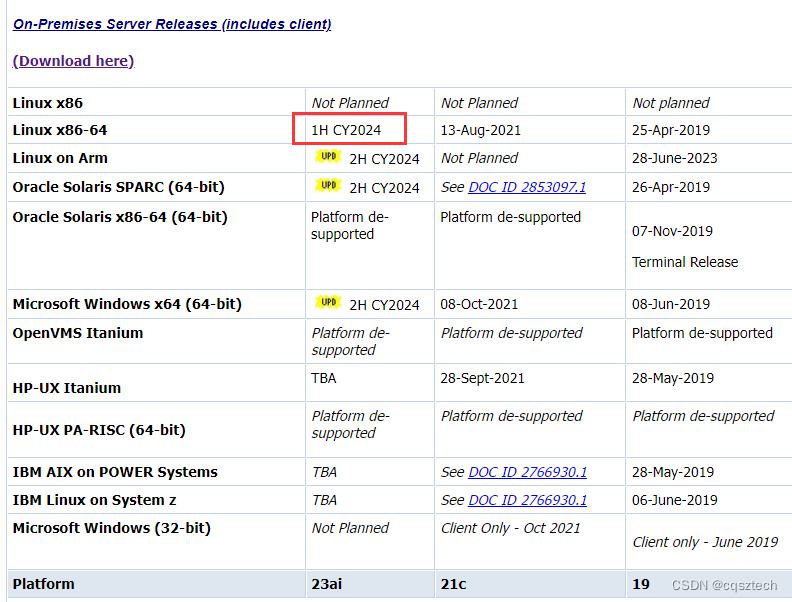Click 'TBA' in IBM Linux on System z row
Screen dimensions: 792x602
[324, 500]
